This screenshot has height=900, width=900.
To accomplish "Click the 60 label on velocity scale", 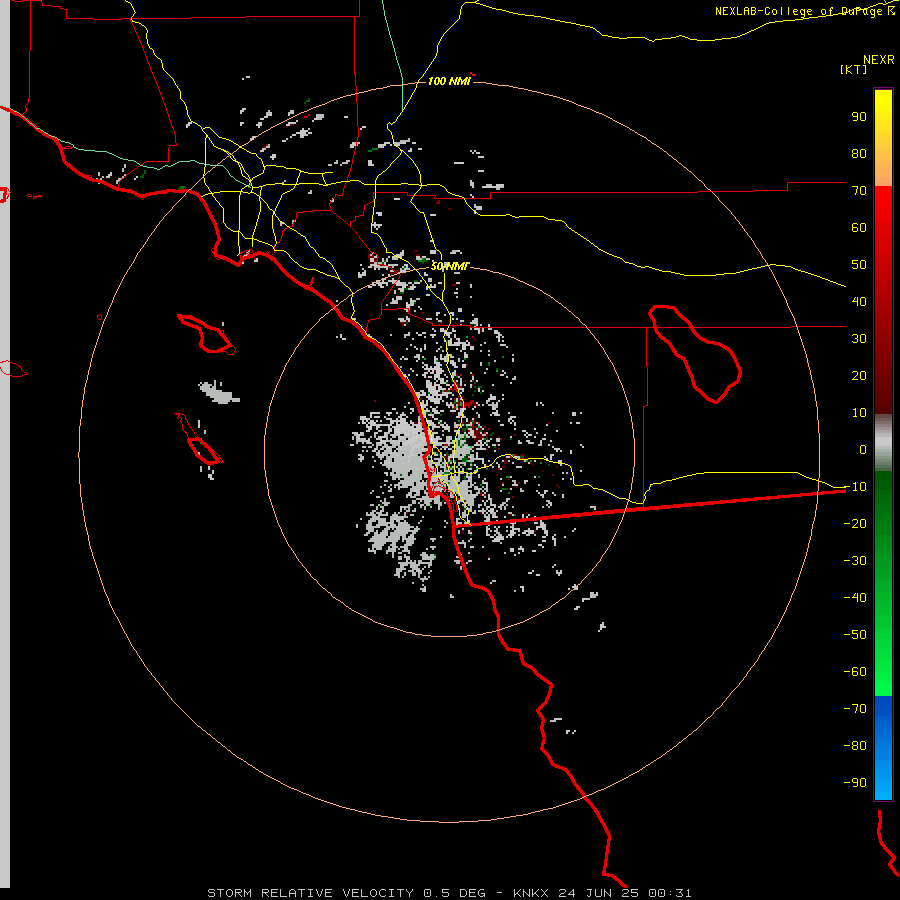I will 859,228.
